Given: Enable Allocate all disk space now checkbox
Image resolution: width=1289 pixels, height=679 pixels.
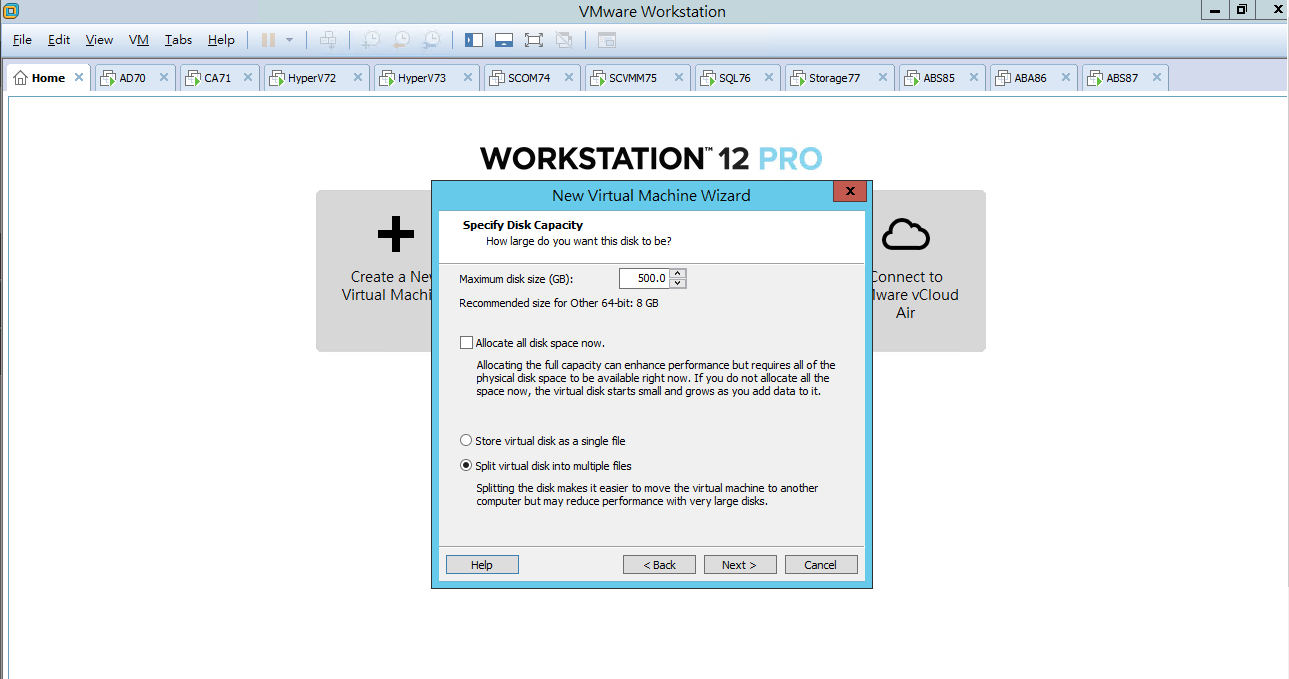Looking at the screenshot, I should click(x=466, y=343).
